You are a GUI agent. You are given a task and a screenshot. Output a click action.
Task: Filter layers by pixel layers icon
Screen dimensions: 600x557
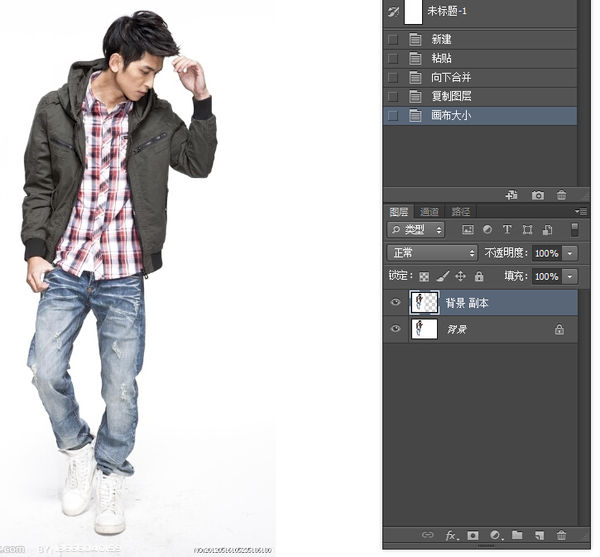click(x=468, y=230)
